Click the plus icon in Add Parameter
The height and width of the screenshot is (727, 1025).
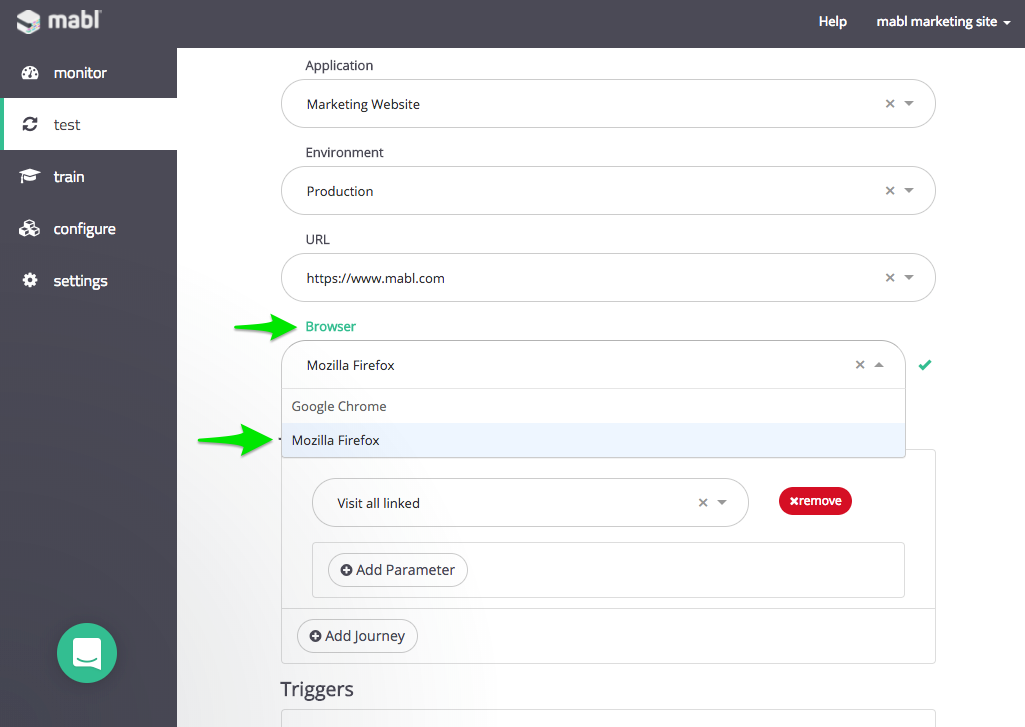click(x=346, y=570)
